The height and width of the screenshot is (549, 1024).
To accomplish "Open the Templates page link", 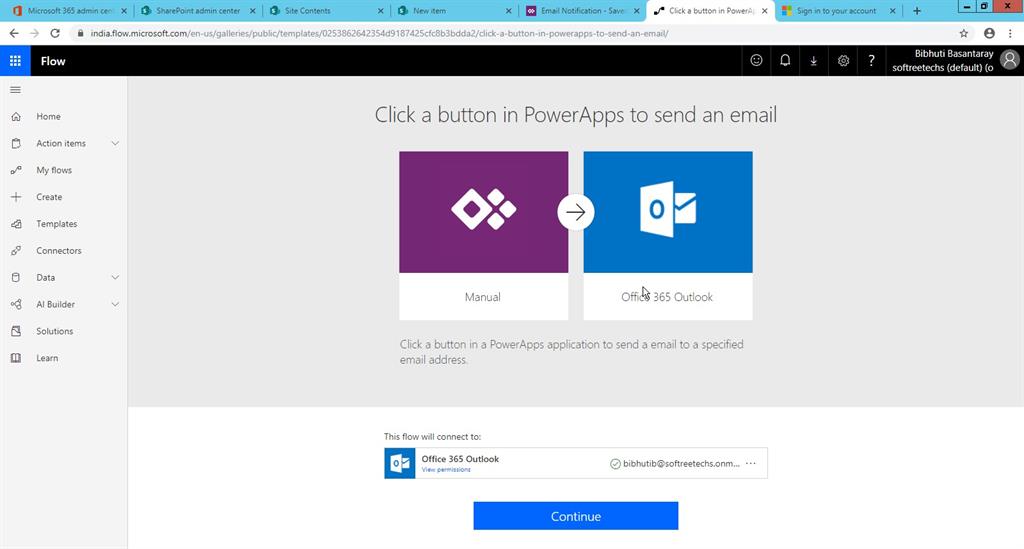I will pos(57,223).
